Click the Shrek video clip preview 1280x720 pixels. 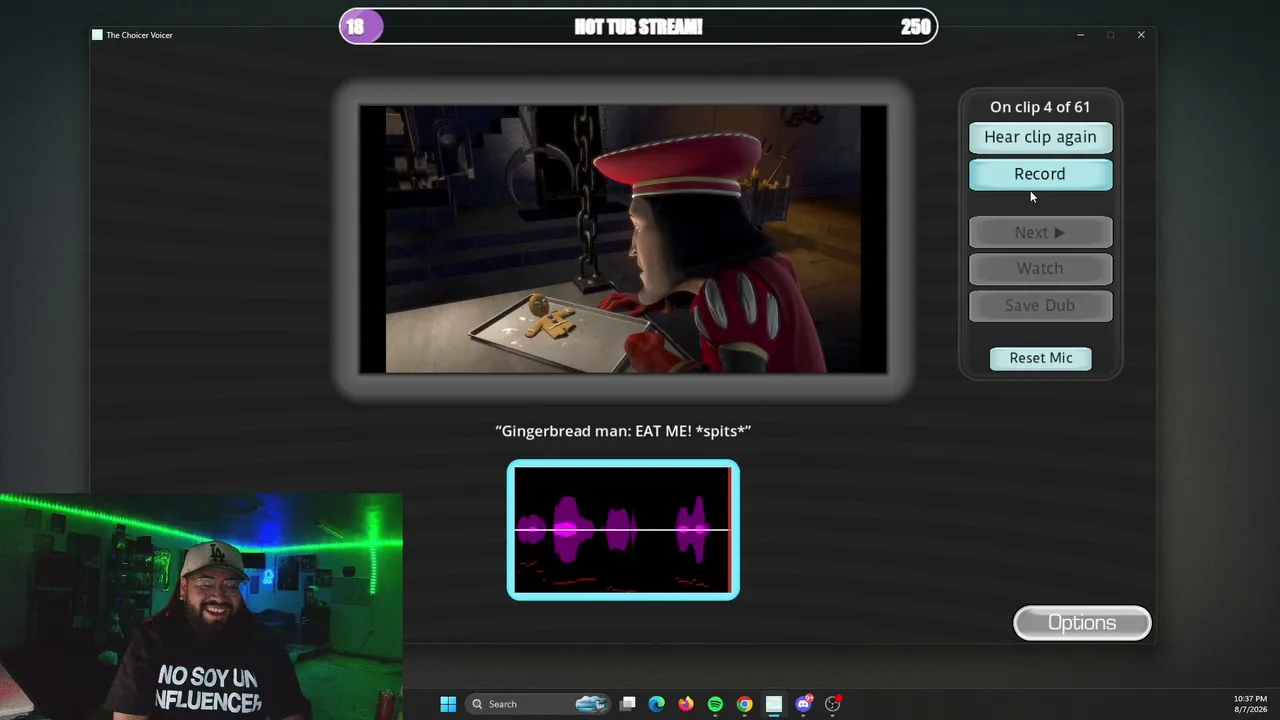tap(623, 239)
